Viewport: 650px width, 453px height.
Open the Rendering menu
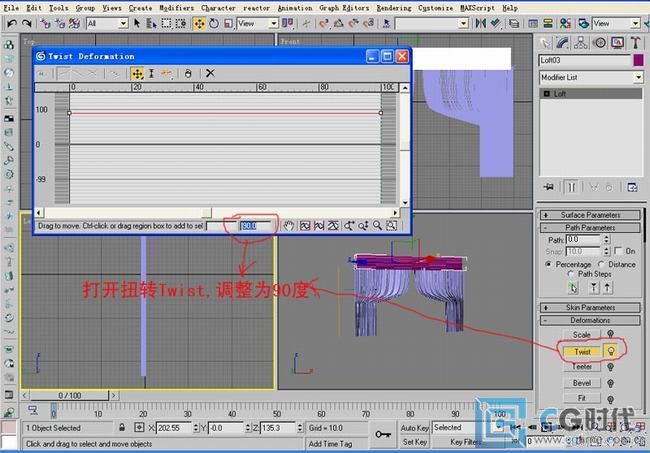(394, 8)
